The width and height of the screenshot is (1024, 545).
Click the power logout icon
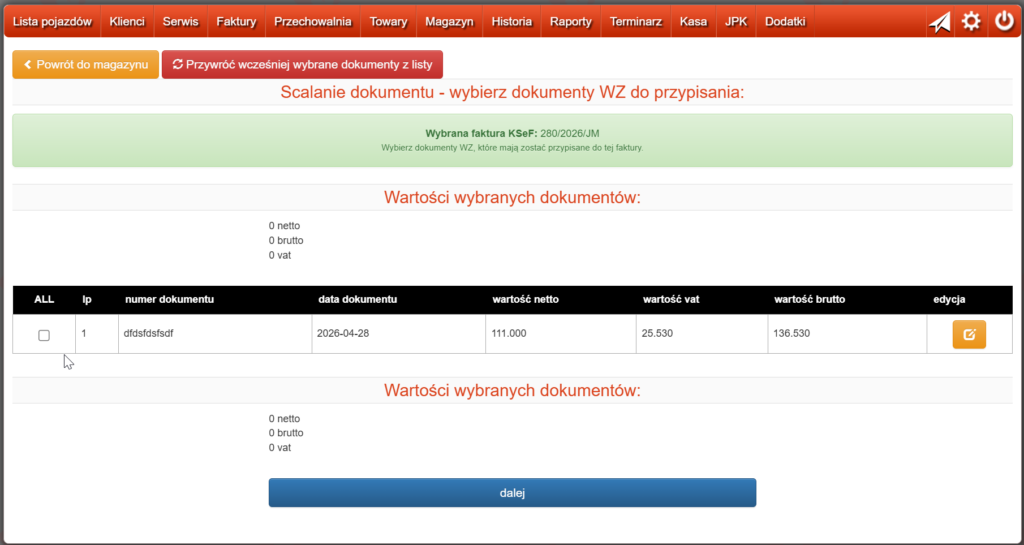click(1004, 22)
